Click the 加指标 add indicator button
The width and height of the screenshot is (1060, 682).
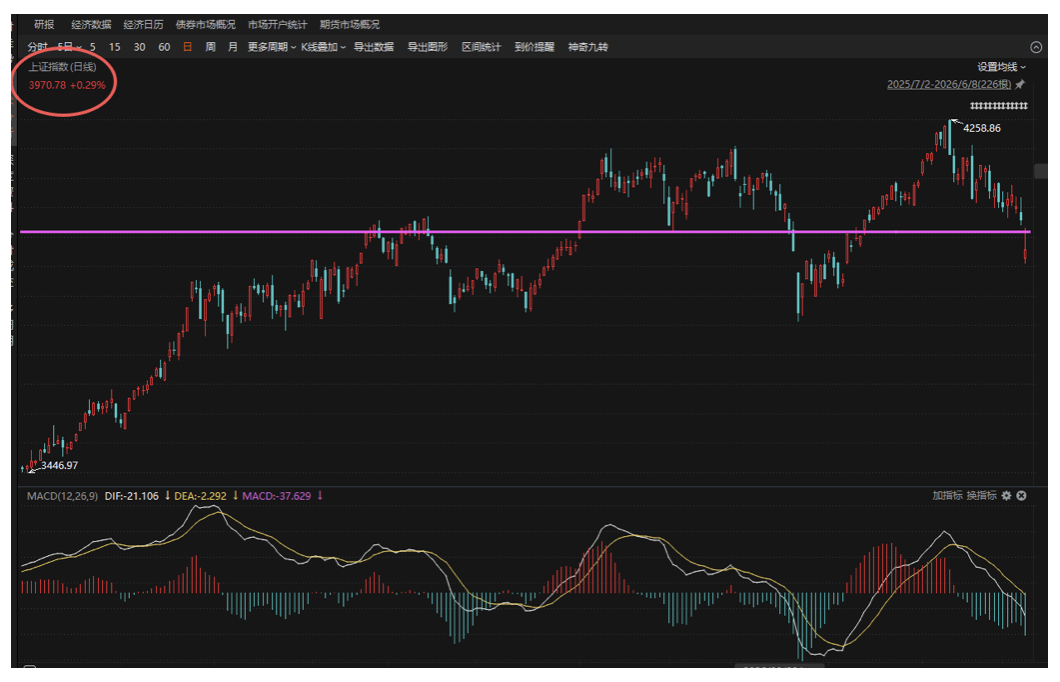pyautogui.click(x=947, y=495)
